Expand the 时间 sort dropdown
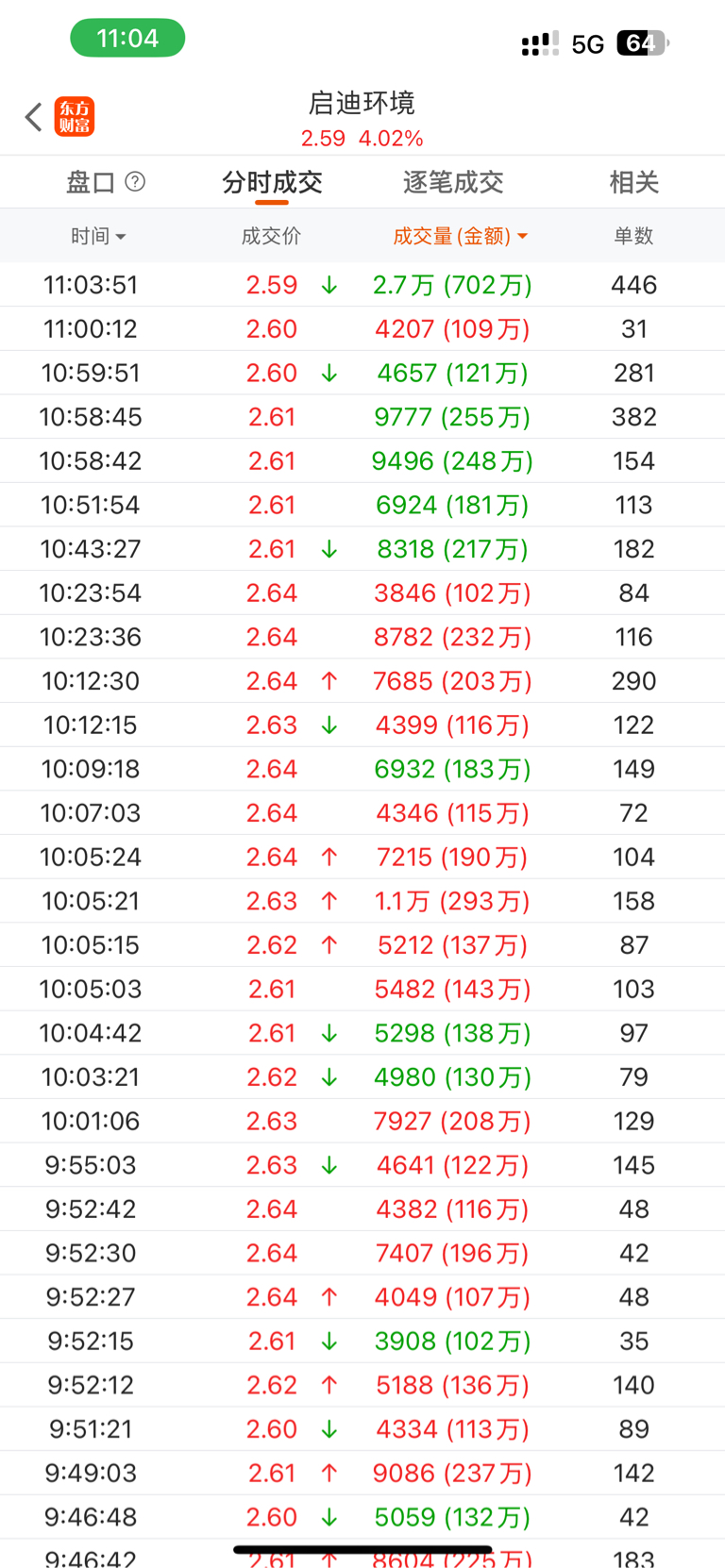This screenshot has width=725, height=1568. tap(98, 236)
